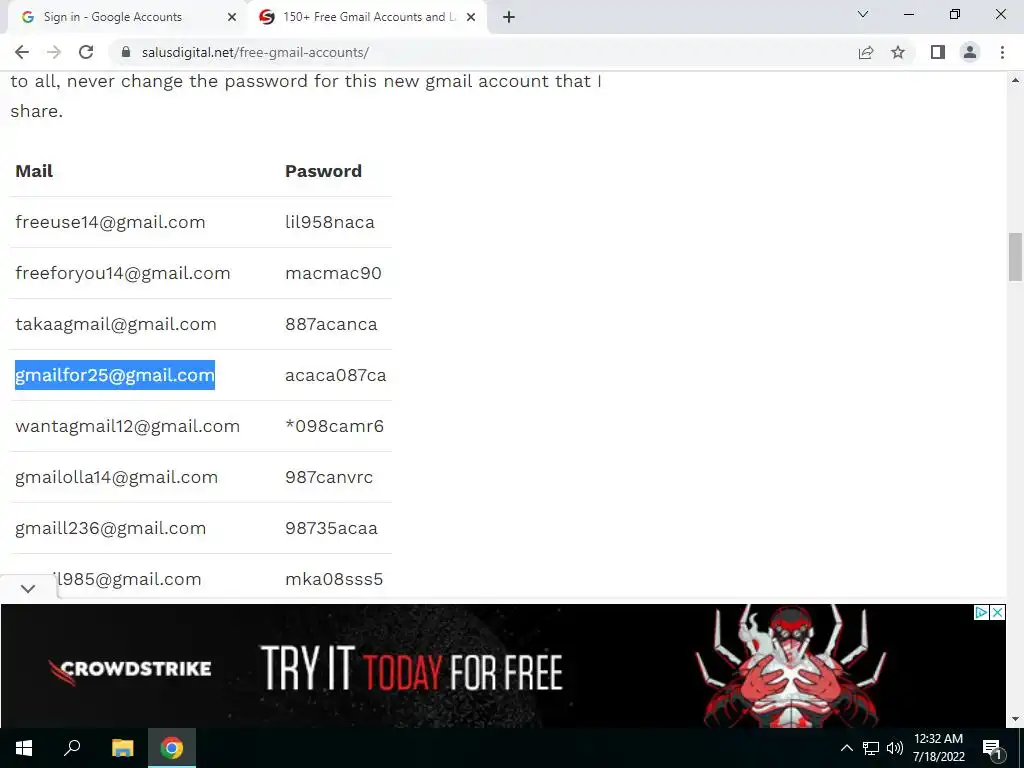Collapse the bottom ad panel chevron

point(27,588)
